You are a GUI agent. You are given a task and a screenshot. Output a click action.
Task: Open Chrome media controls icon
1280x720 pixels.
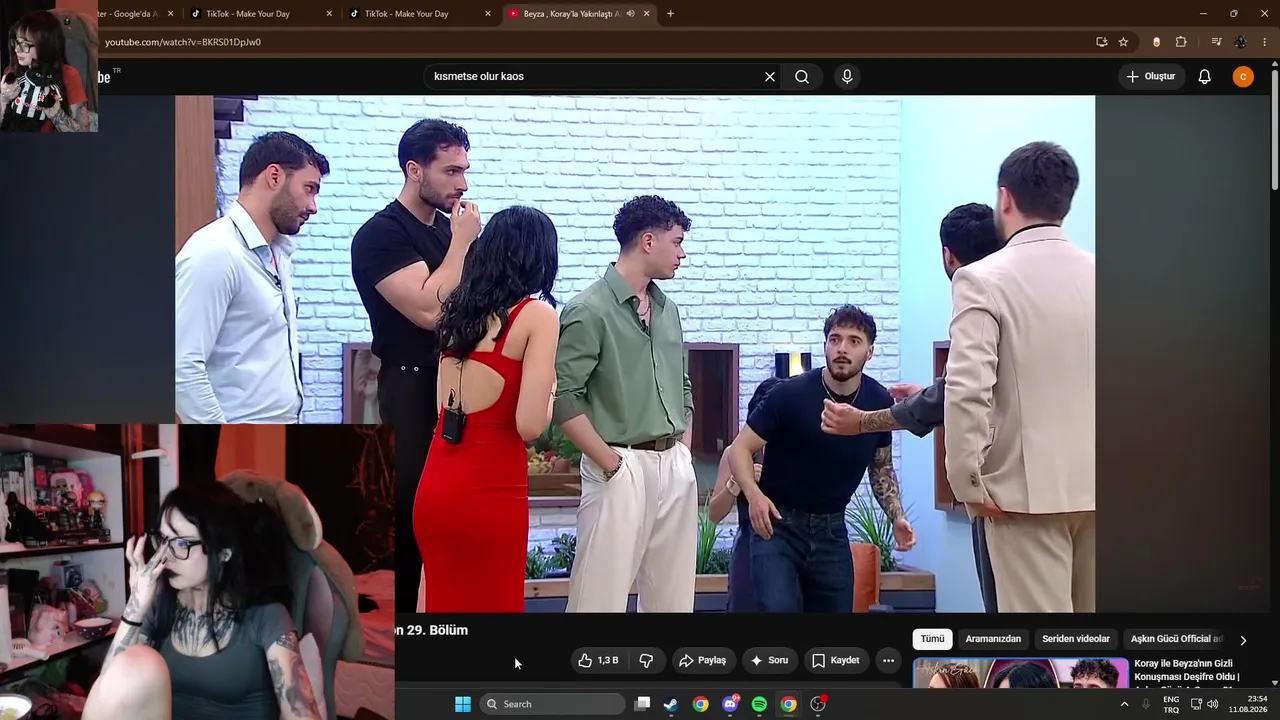1216,42
